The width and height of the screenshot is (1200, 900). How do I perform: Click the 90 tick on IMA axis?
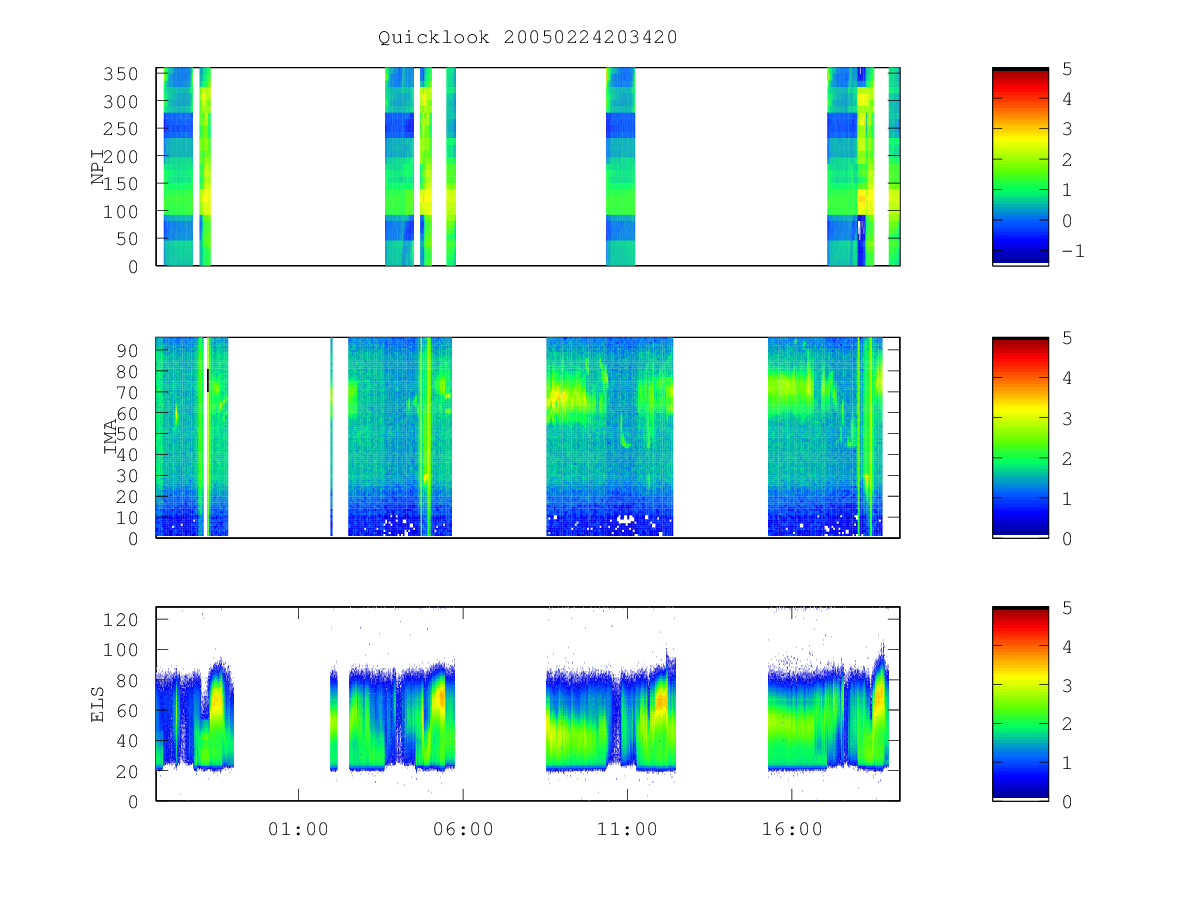pyautogui.click(x=128, y=350)
